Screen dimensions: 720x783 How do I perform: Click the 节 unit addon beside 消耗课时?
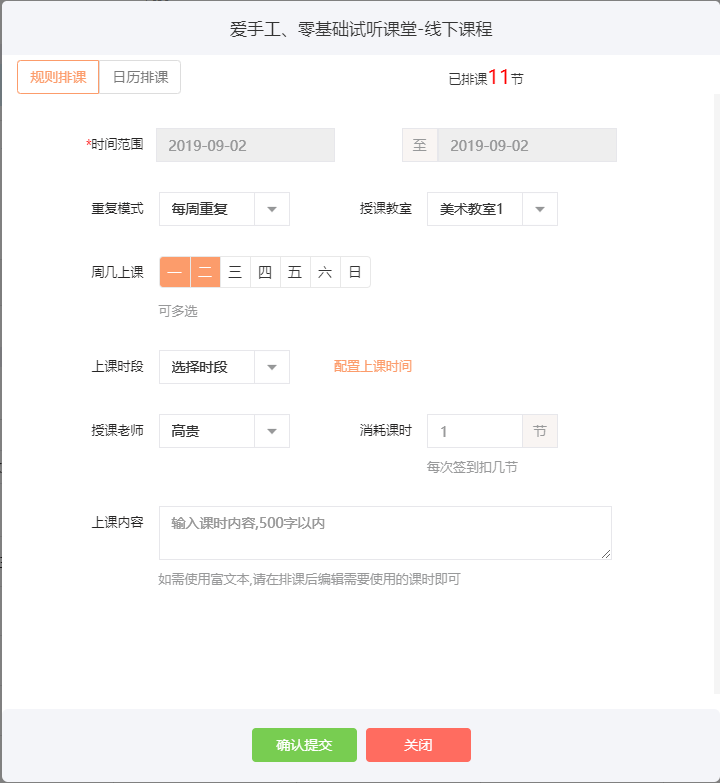coord(540,431)
